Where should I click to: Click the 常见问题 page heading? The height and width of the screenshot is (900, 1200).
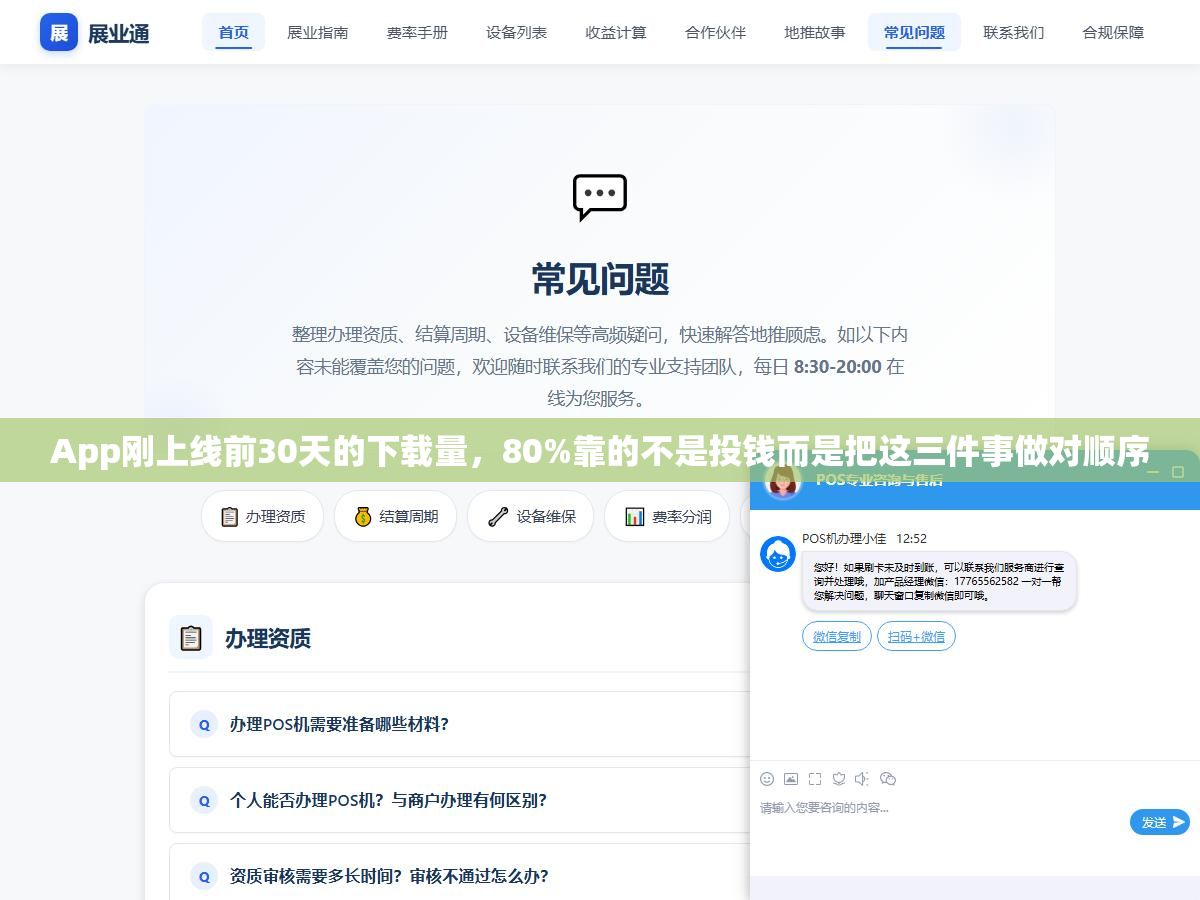pyautogui.click(x=600, y=279)
